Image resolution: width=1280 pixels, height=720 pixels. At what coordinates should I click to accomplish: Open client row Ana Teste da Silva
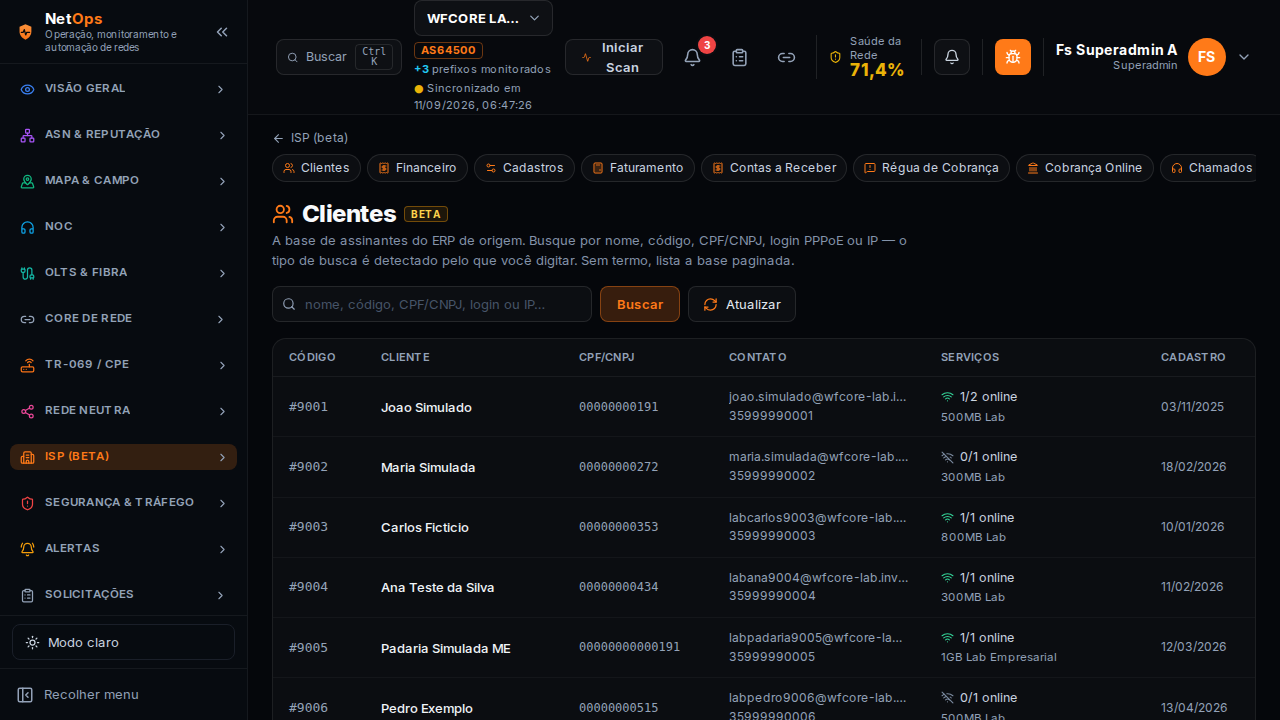pyautogui.click(x=764, y=587)
